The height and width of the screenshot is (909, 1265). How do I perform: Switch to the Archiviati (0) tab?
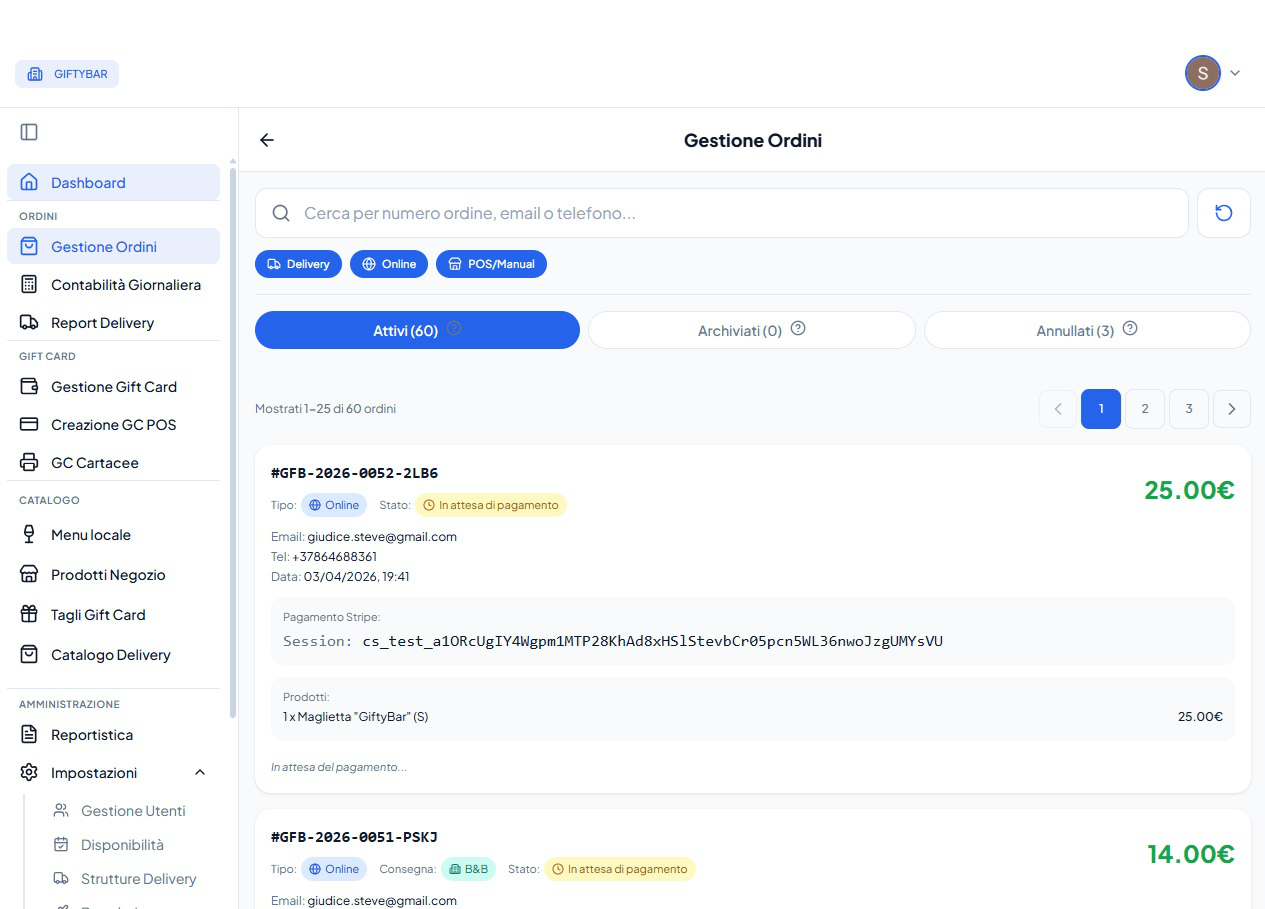click(x=752, y=330)
